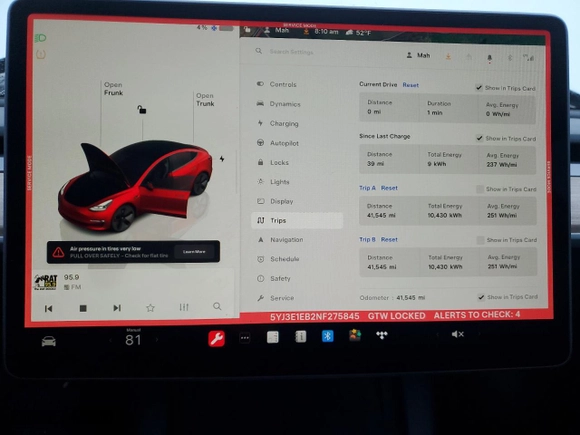Open the Tidal music app
Image resolution: width=580 pixels, height=435 pixels.
pos(382,335)
